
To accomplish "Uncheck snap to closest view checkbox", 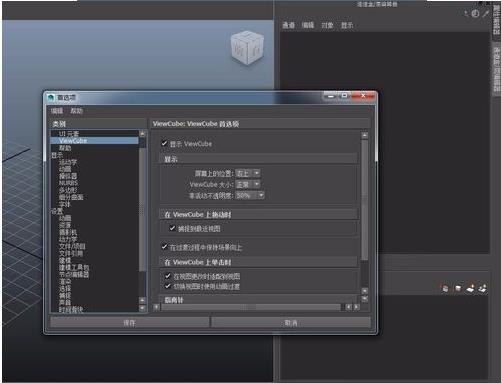I will tap(172, 228).
